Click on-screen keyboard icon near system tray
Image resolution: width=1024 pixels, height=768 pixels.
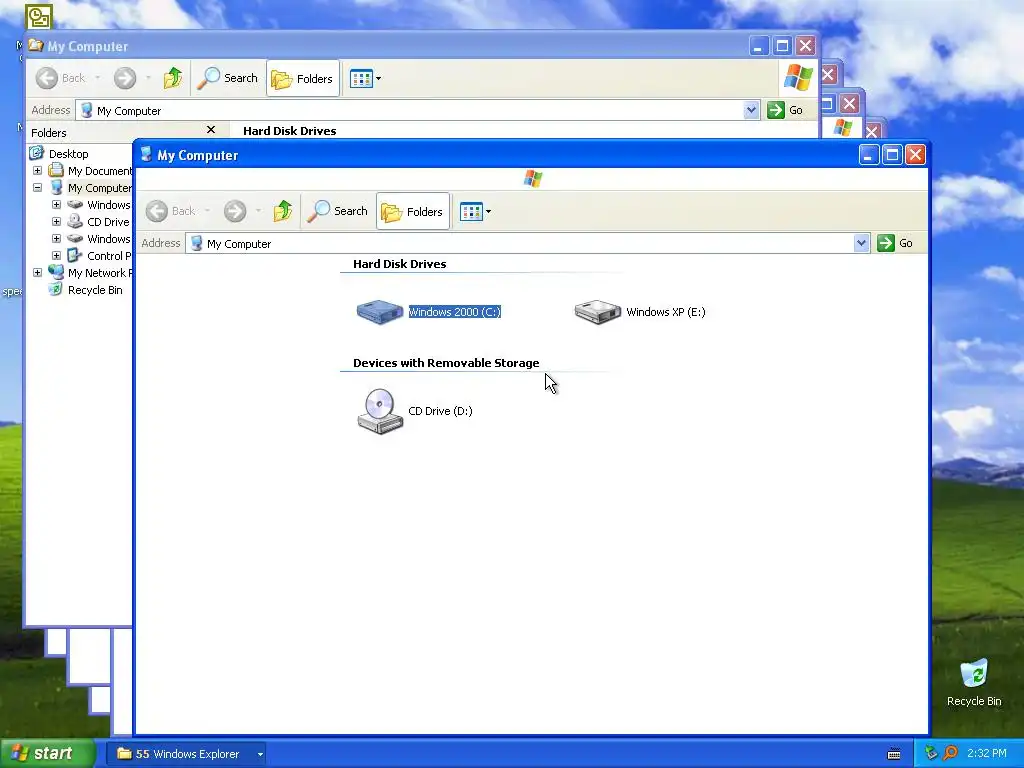894,754
